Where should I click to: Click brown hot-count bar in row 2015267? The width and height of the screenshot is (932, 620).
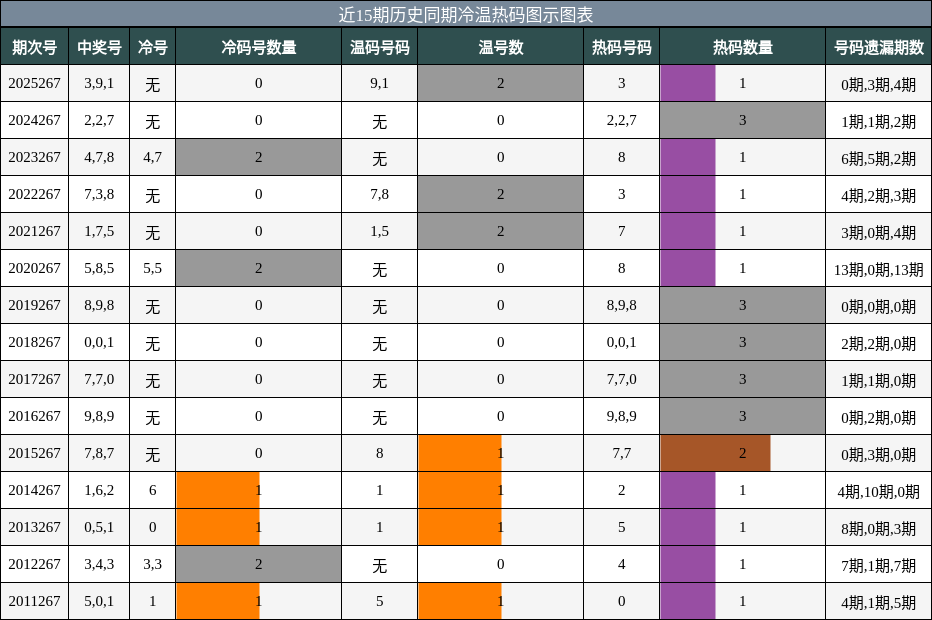click(x=715, y=453)
